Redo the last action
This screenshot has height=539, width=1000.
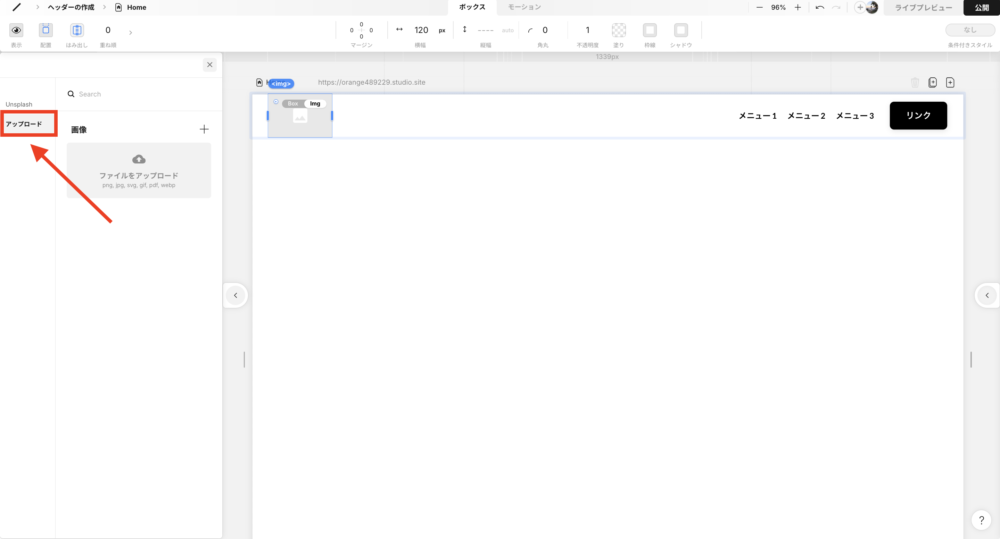pos(836,8)
